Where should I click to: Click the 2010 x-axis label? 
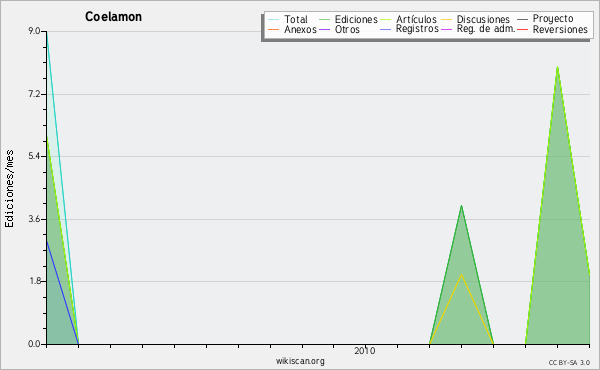[x=365, y=351]
